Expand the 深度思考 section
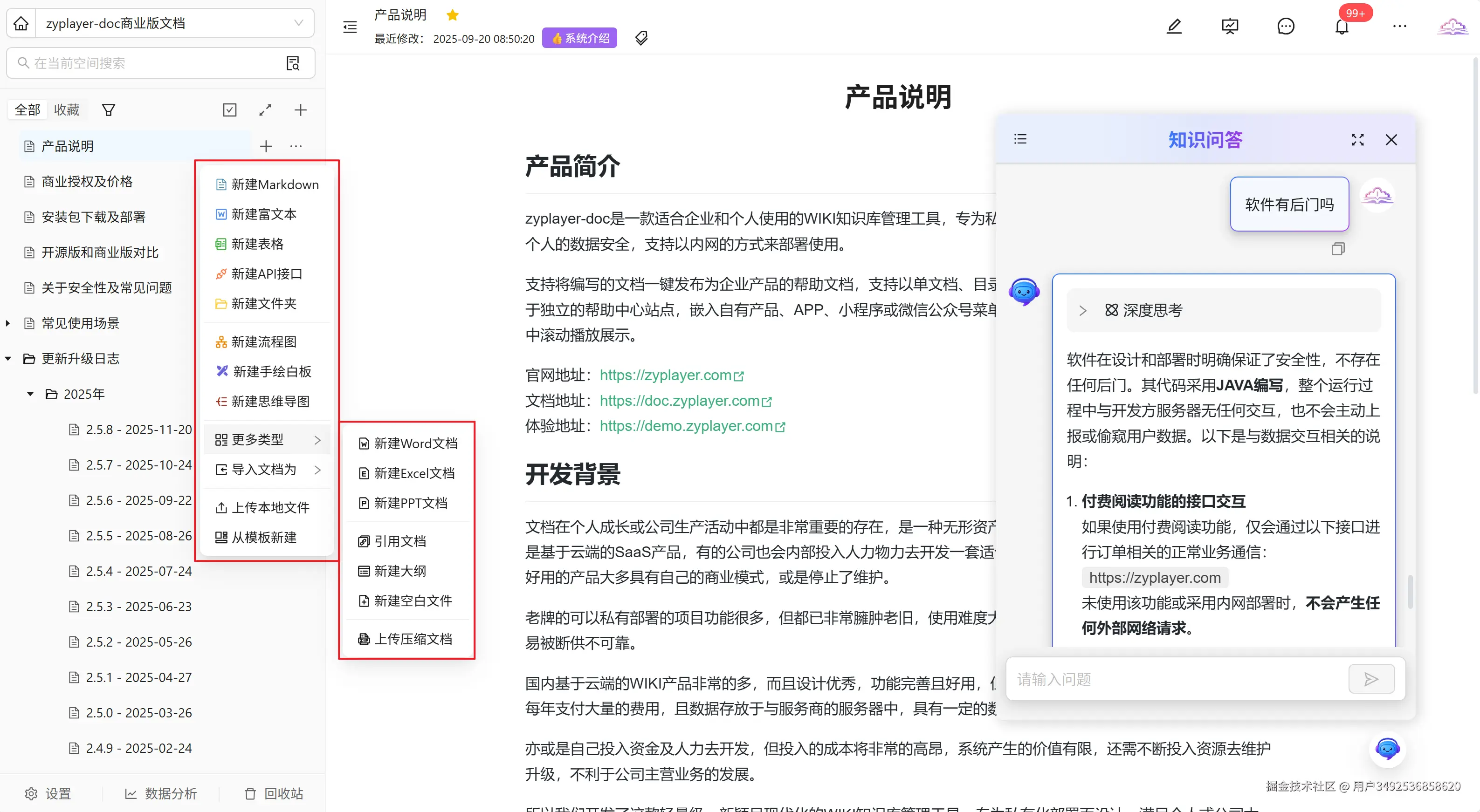Viewport: 1480px width, 812px height. click(1083, 311)
